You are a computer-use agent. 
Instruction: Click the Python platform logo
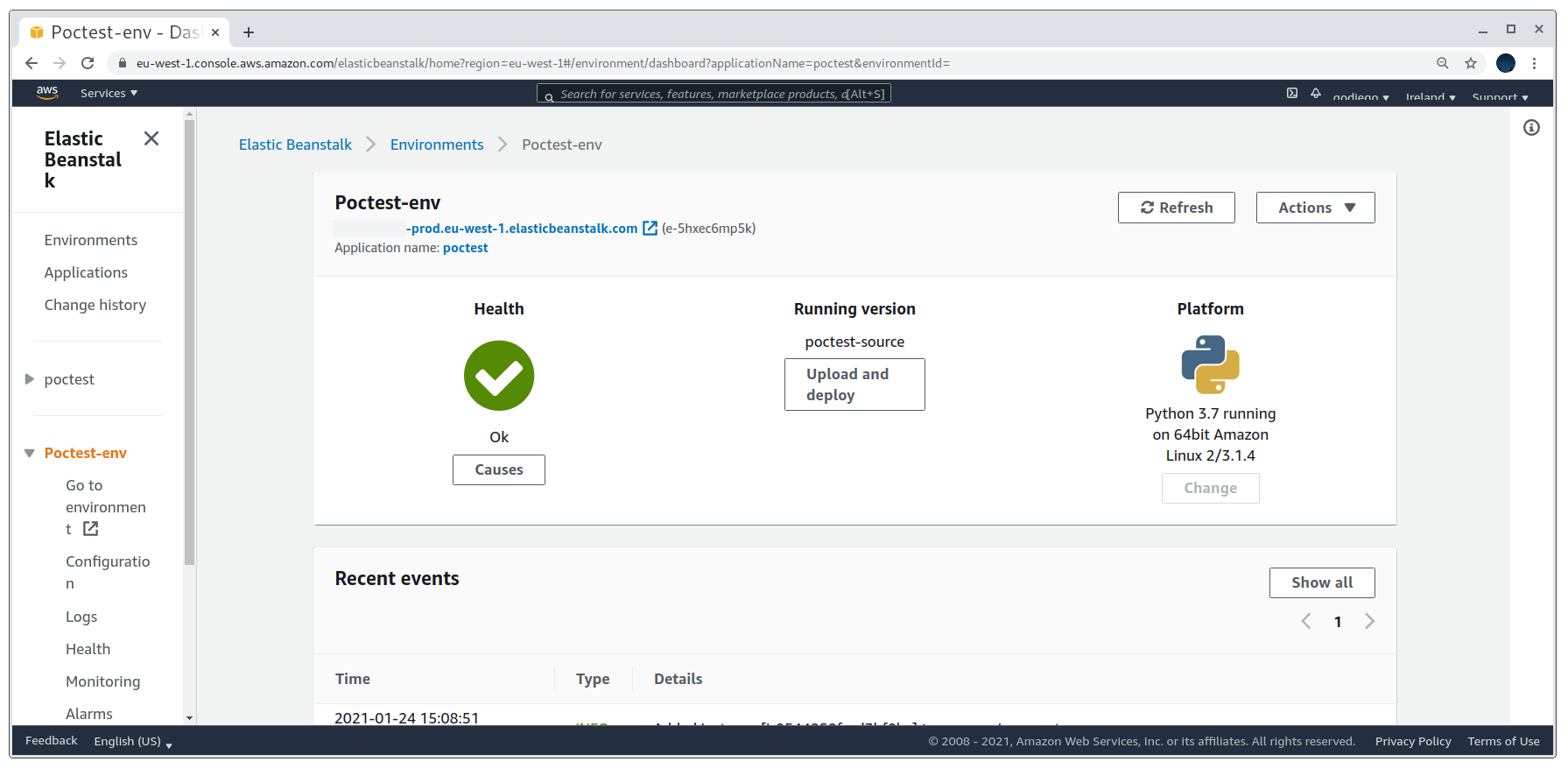[x=1211, y=364]
